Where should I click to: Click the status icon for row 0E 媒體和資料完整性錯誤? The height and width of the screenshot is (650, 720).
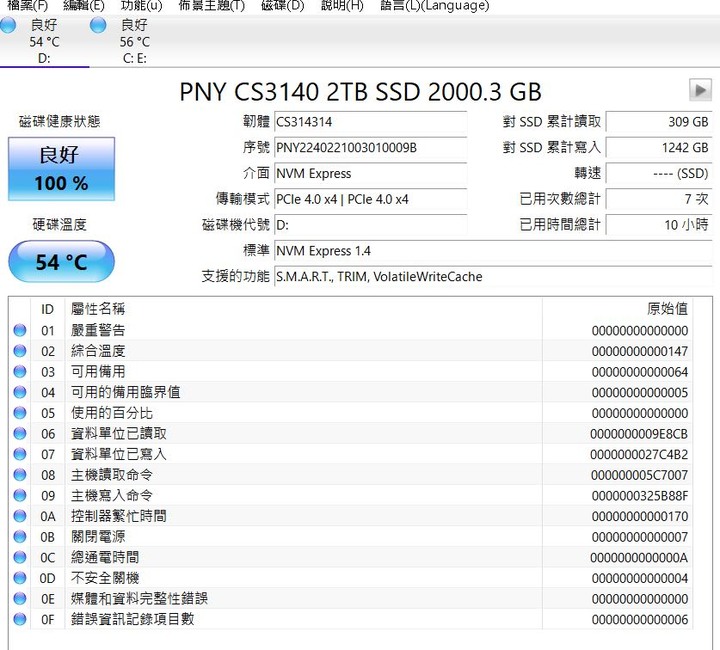click(20, 599)
